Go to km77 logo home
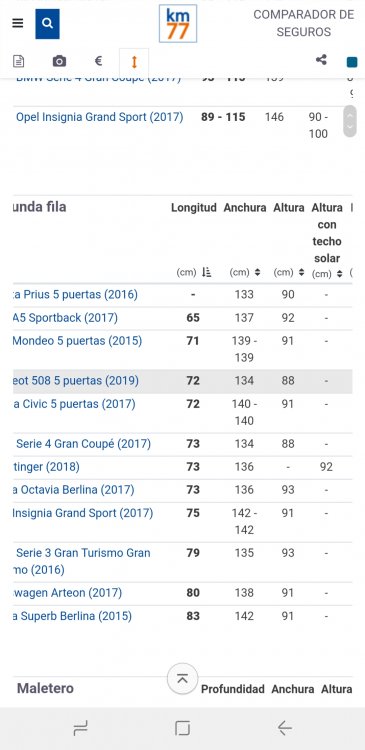365x750 pixels. (x=178, y=23)
